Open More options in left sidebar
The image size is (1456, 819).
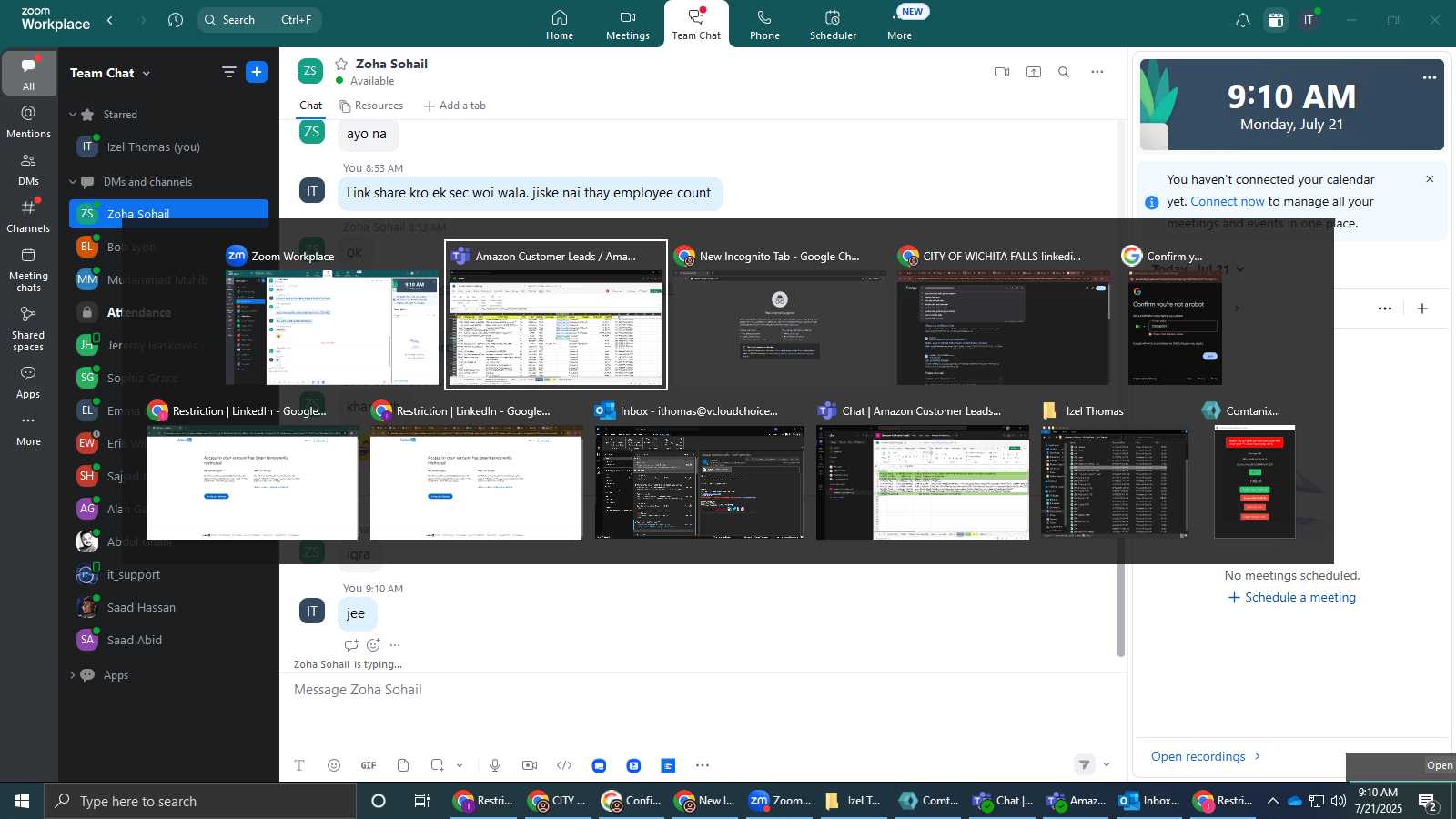pos(28,430)
